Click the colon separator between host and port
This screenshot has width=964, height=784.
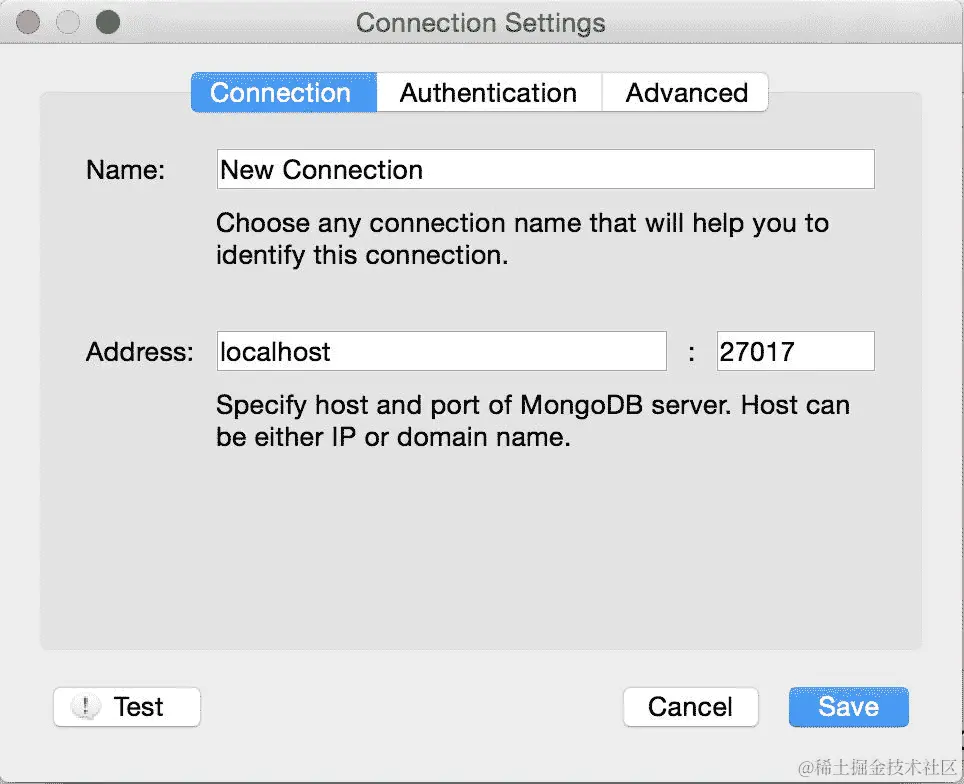click(x=692, y=353)
